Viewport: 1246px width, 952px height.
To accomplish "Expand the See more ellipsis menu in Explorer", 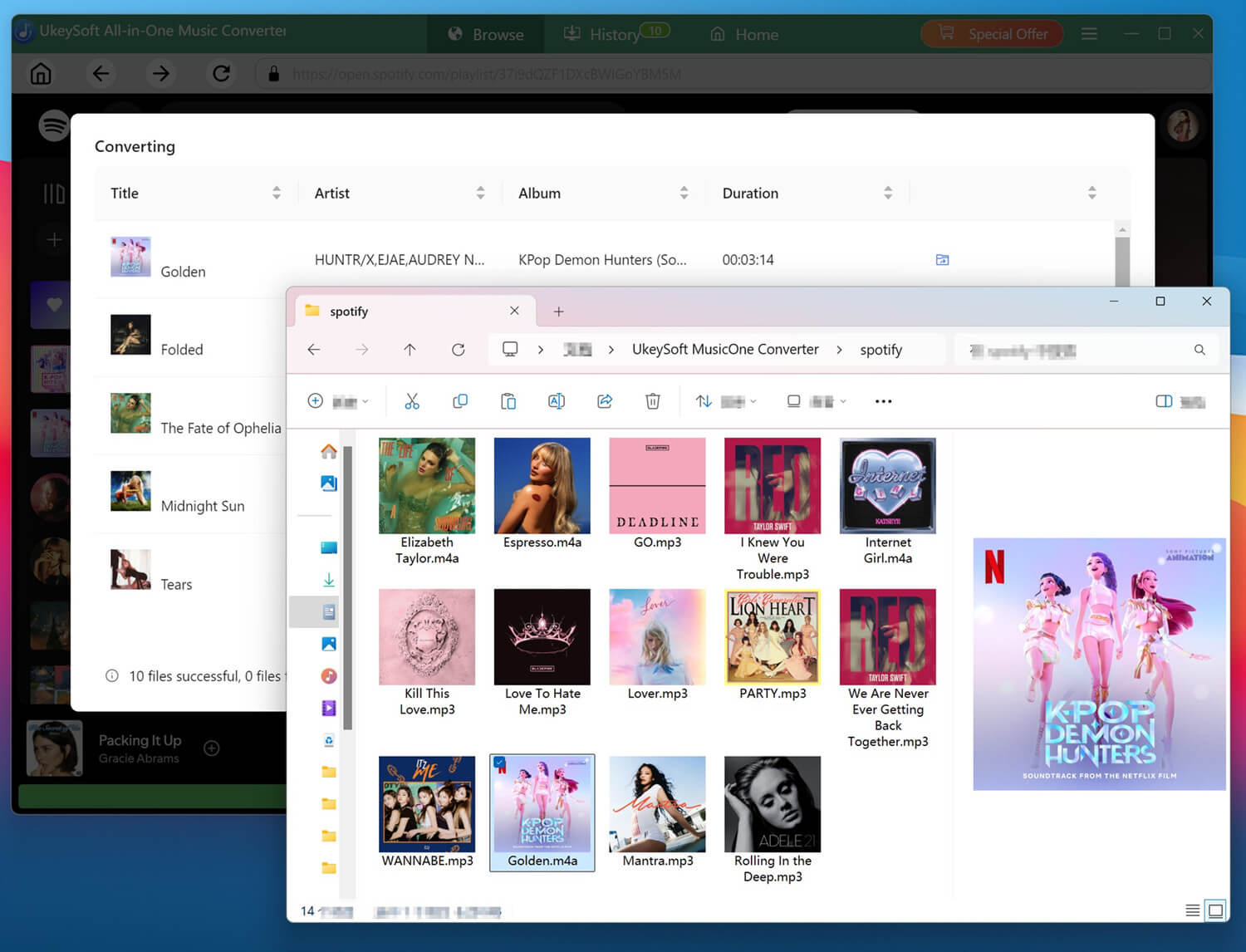I will point(882,401).
